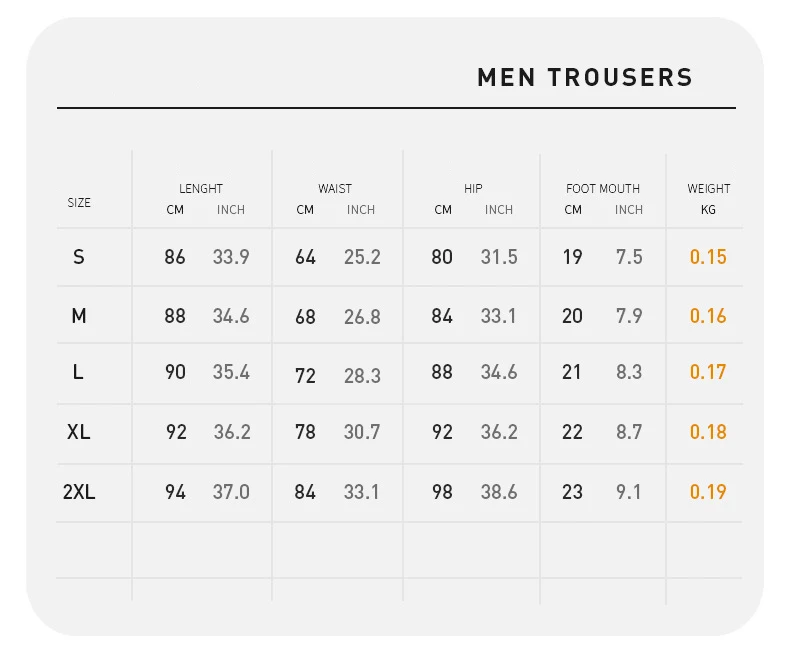Click the WAIST column header
Image resolution: width=790 pixels, height=655 pixels.
pyautogui.click(x=335, y=188)
